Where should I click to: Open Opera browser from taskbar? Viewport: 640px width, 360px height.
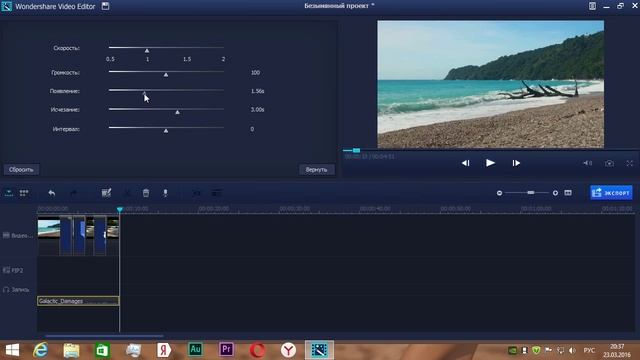(257, 350)
